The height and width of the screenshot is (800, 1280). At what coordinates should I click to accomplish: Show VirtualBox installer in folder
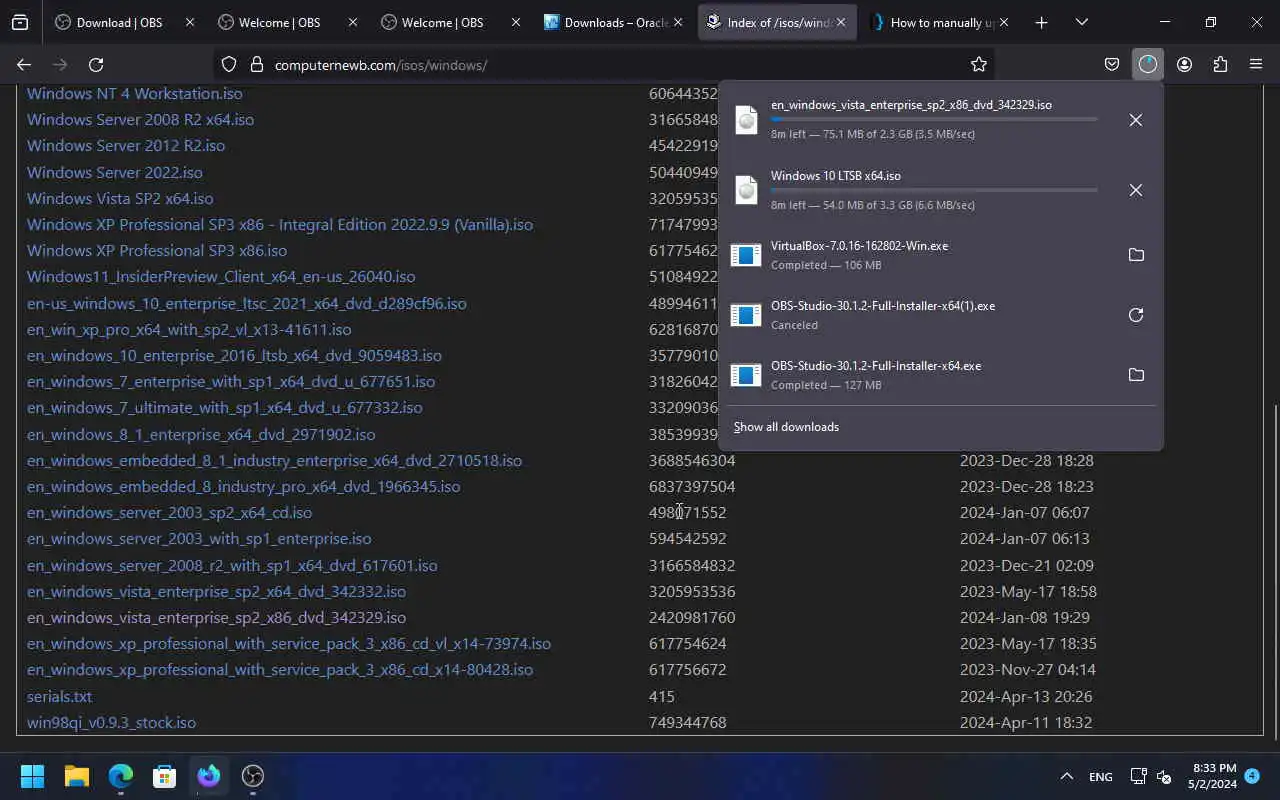(1136, 255)
